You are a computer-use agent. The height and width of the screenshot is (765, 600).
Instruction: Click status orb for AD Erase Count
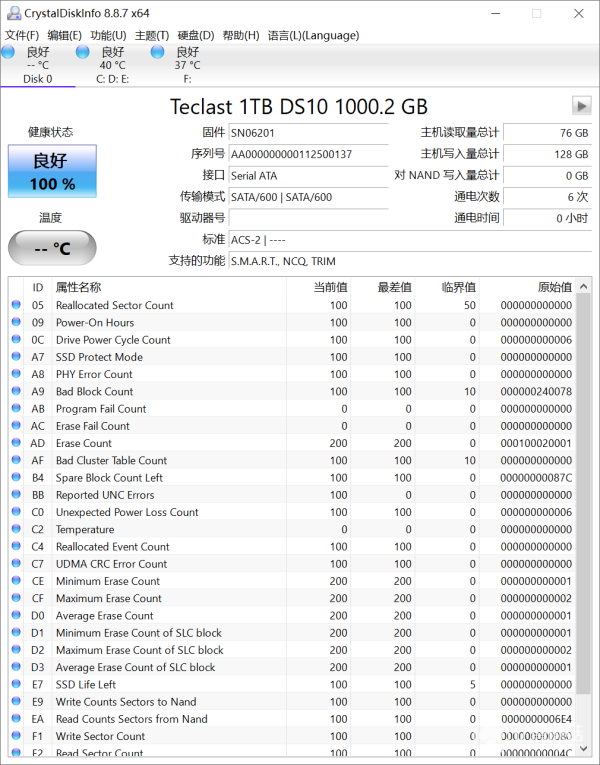16,443
